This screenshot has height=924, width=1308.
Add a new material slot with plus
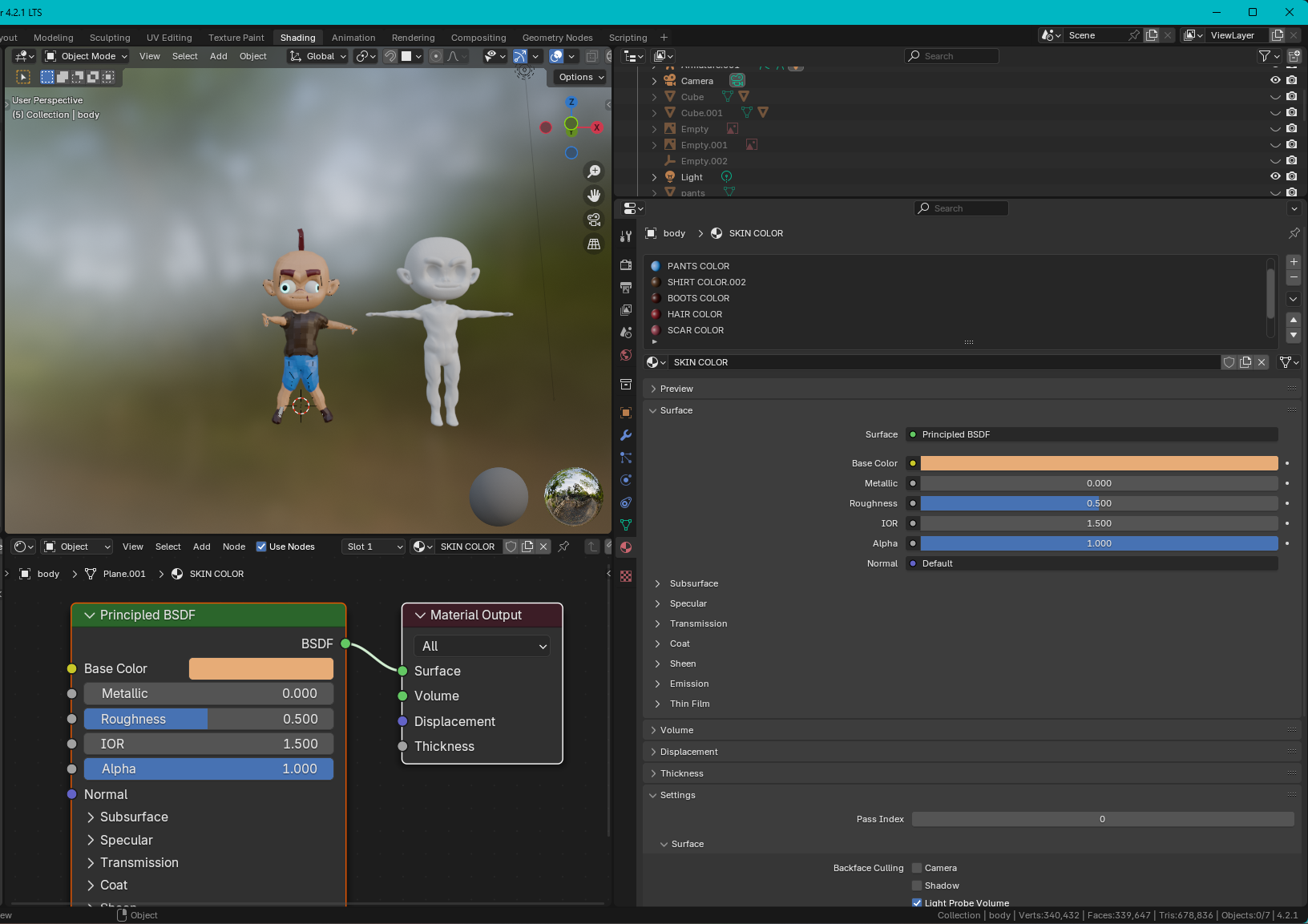pos(1294,262)
